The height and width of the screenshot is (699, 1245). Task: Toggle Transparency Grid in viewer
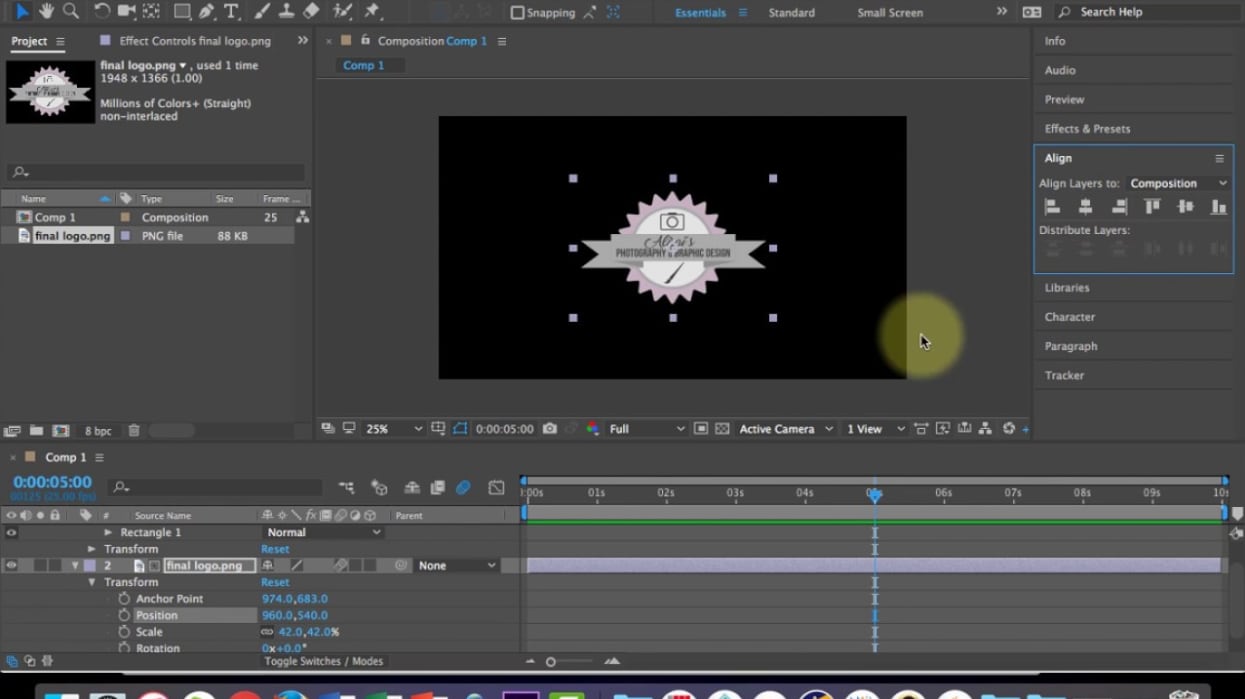pos(722,429)
